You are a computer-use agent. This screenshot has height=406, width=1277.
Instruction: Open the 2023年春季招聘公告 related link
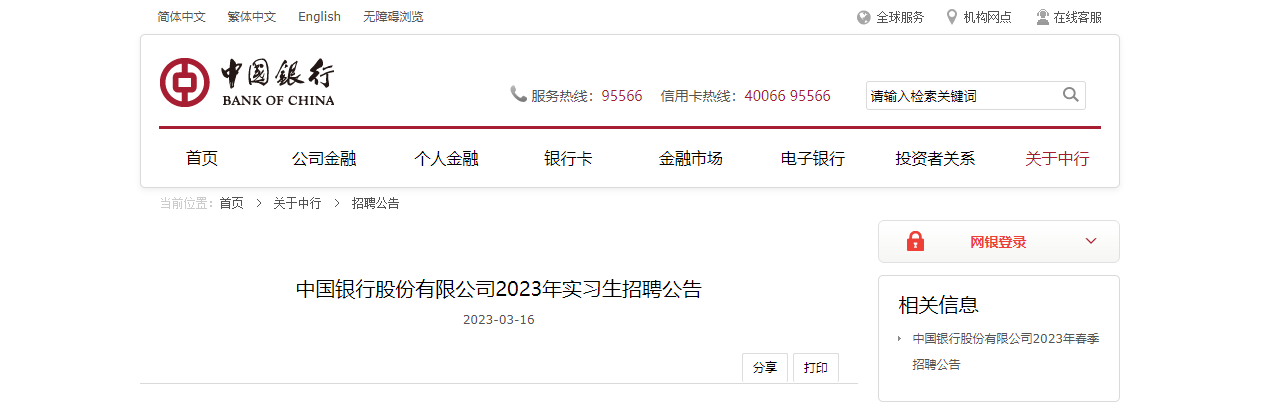[x=1006, y=351]
